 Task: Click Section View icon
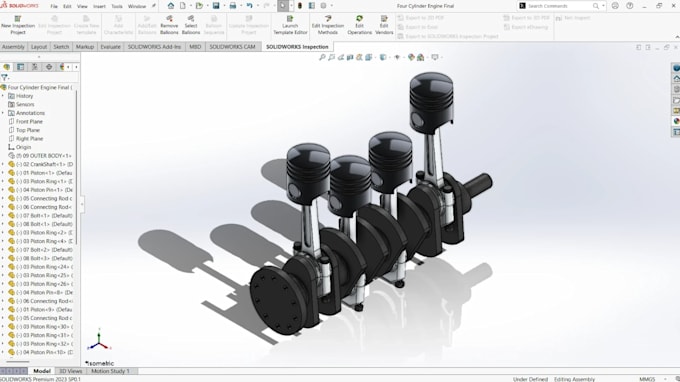(x=350, y=57)
